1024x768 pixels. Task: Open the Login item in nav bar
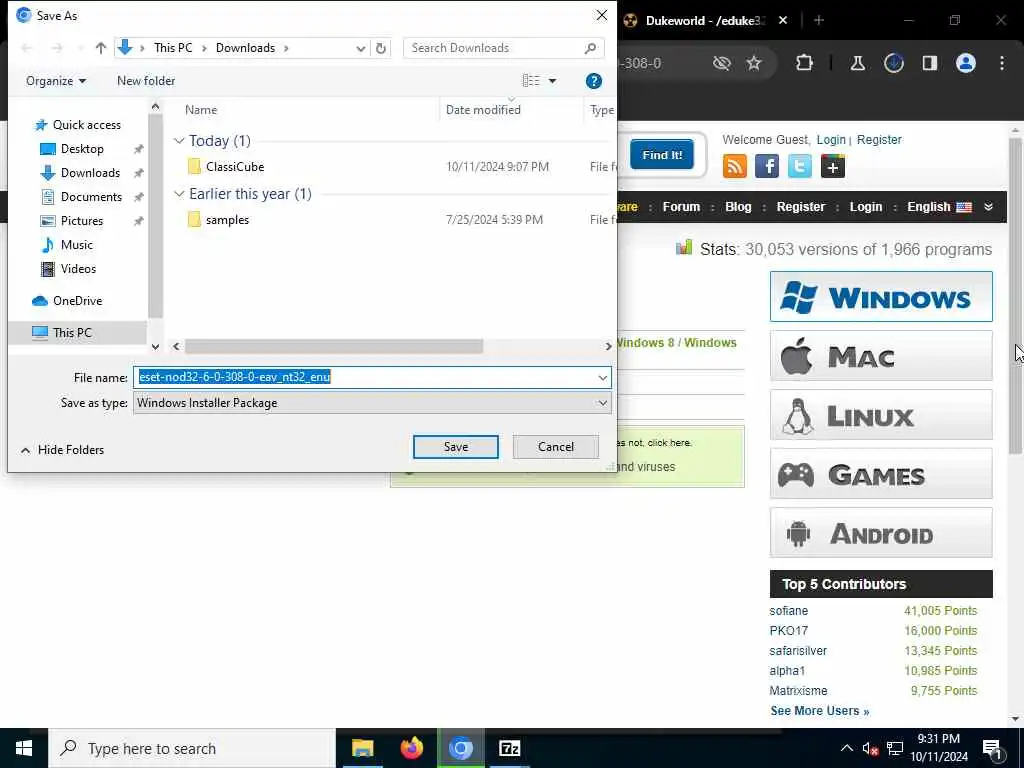coord(865,207)
